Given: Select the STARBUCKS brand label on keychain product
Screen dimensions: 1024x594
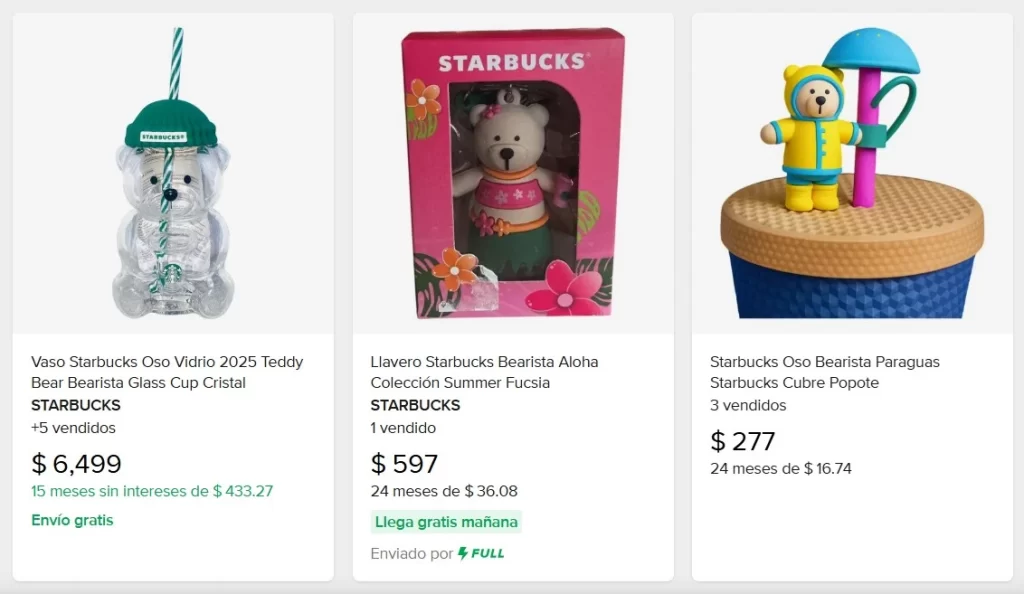Looking at the screenshot, I should [415, 405].
